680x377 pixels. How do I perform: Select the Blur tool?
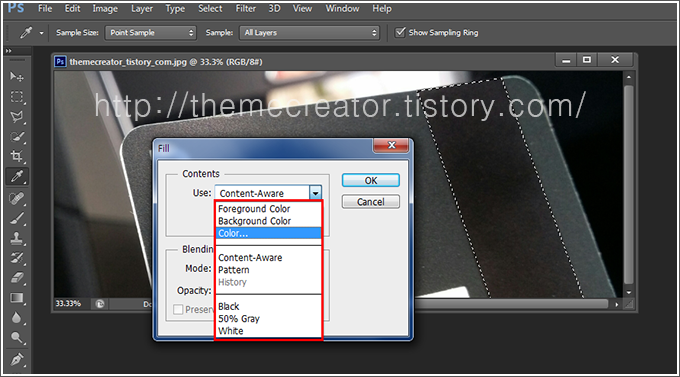coord(17,318)
